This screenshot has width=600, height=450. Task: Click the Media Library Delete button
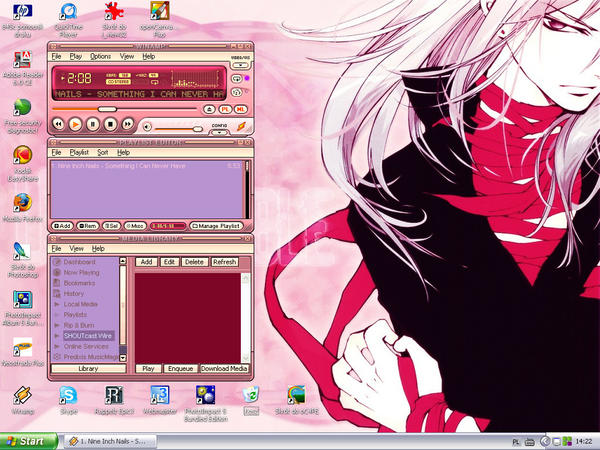click(x=194, y=262)
